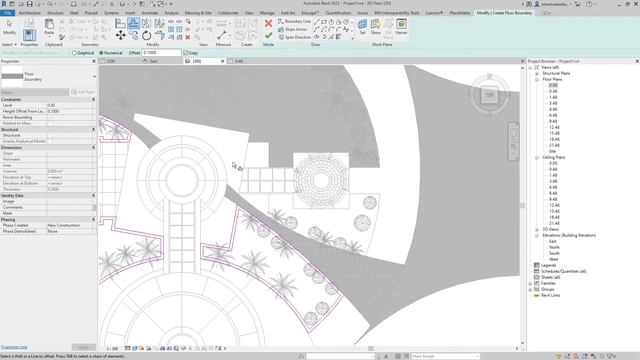The width and height of the screenshot is (640, 360).
Task: Delete with the red X in Modify panel
Action: click(188, 38)
